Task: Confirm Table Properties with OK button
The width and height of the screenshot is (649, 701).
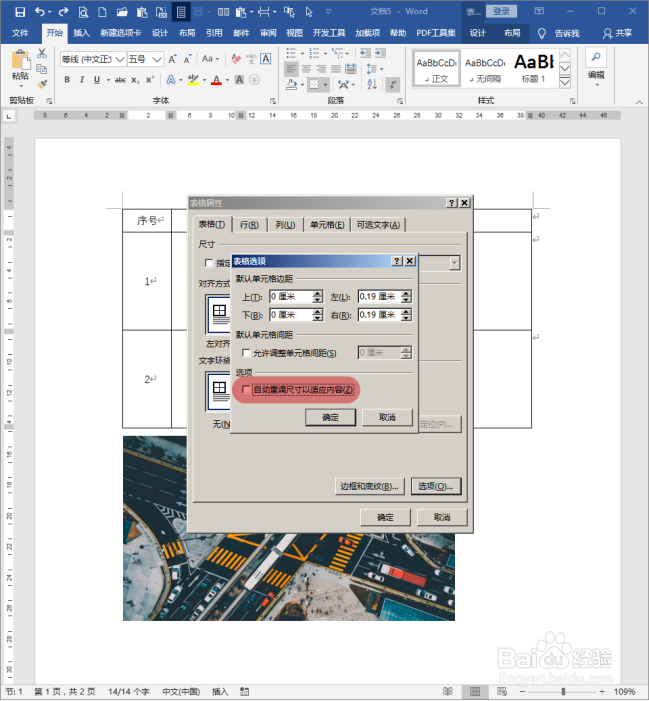Action: (x=385, y=517)
